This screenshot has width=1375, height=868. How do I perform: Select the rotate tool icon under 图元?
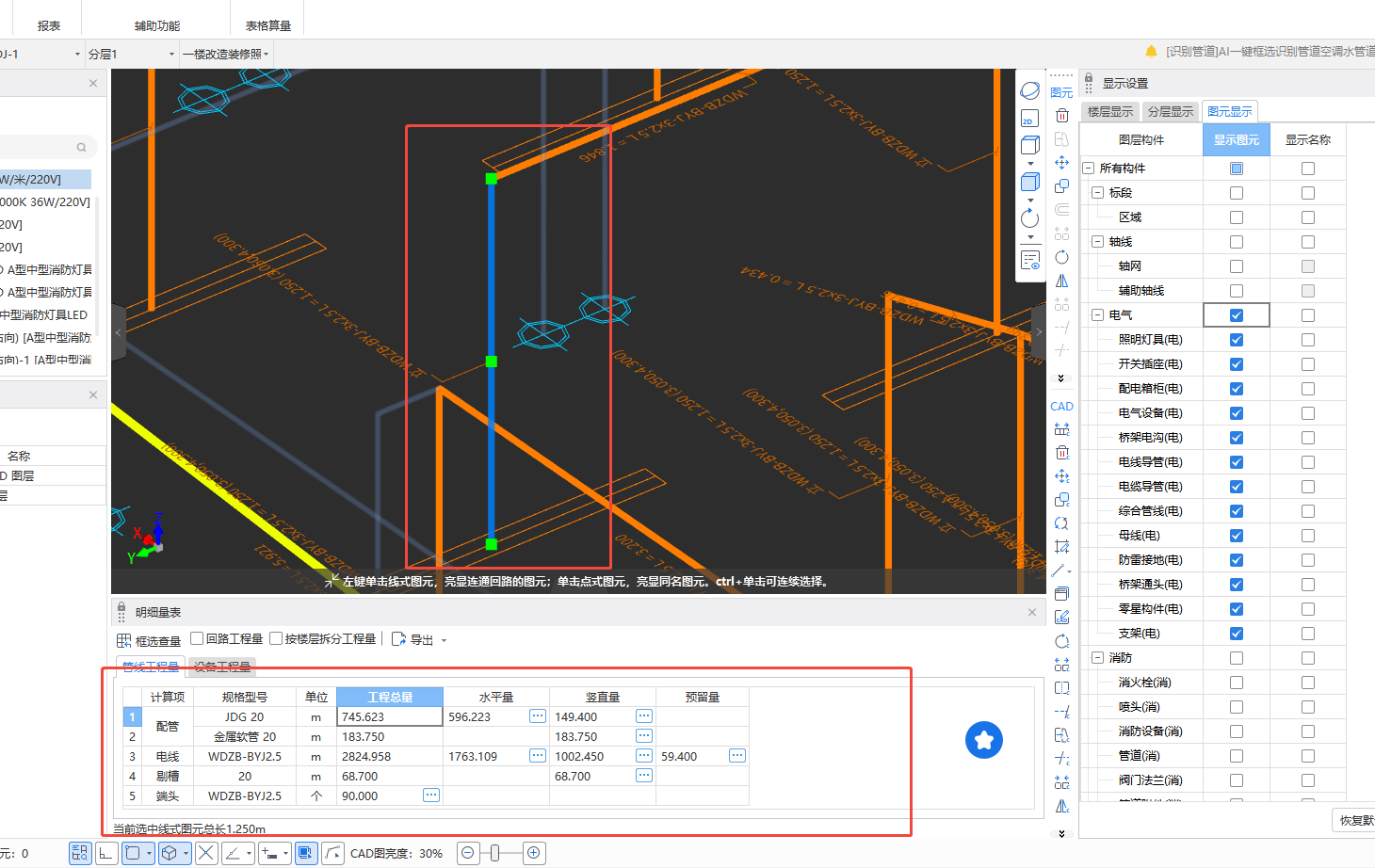coord(1062,257)
